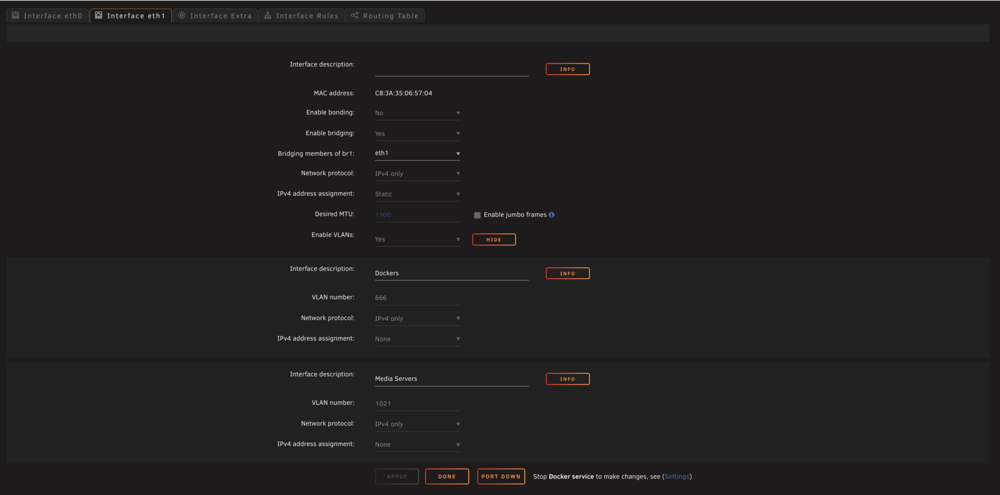Click the Interface eth0 tab icon
Viewport: 1000px width, 495px height.
click(x=15, y=15)
